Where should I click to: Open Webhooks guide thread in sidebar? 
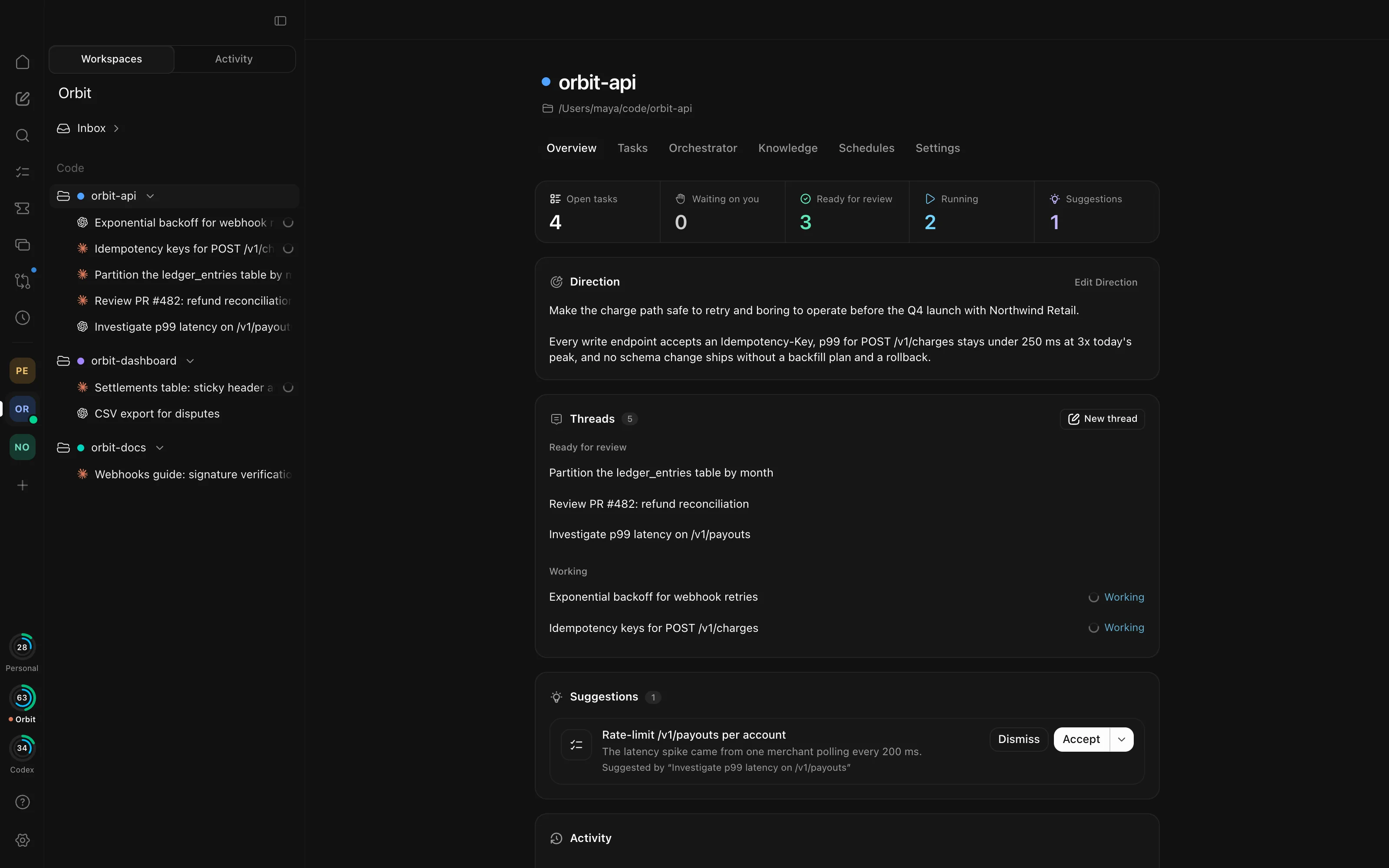click(x=174, y=475)
